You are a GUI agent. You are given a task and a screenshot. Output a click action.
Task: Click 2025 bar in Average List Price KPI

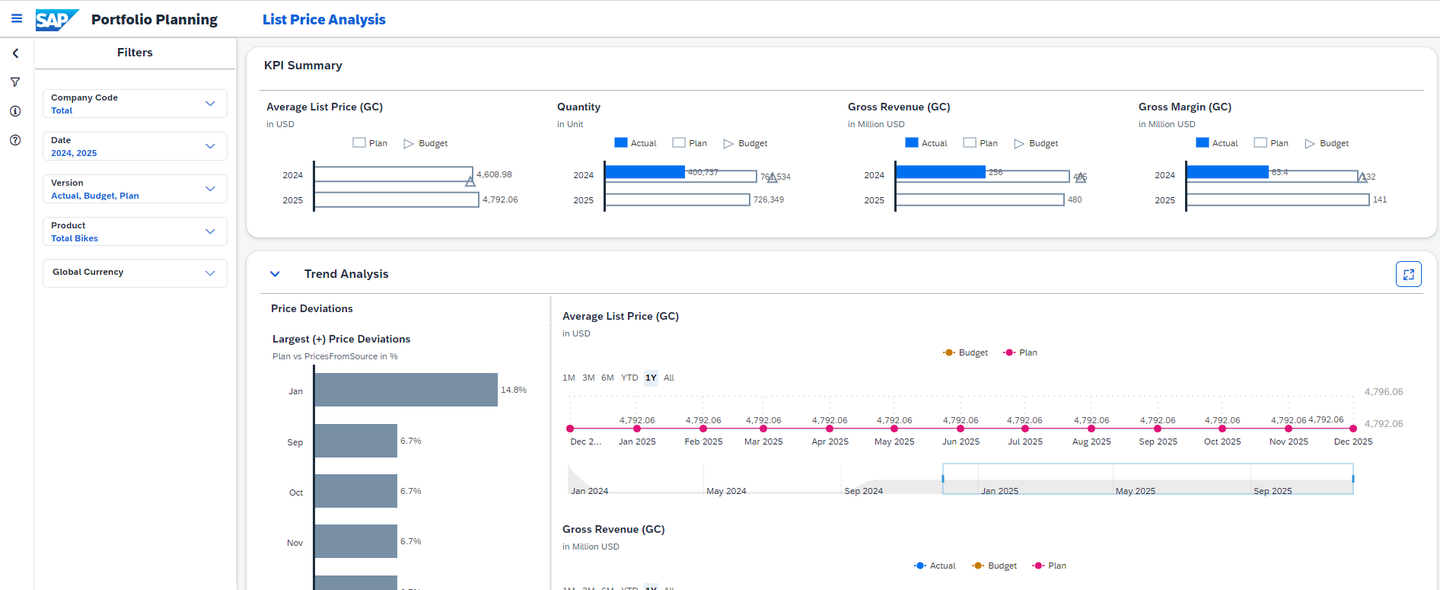pyautogui.click(x=397, y=200)
